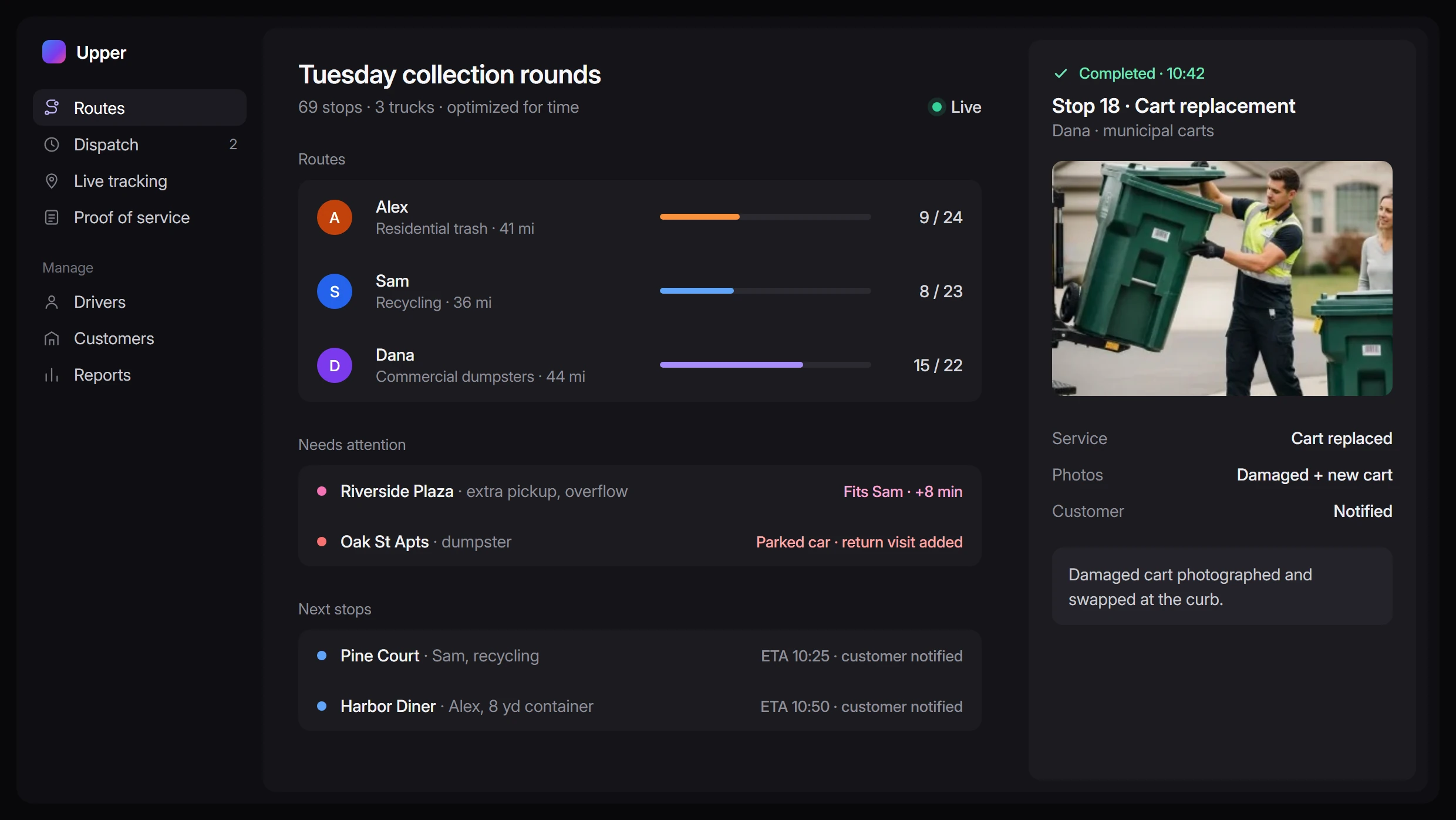Click Residential trash · 41 mi text

[455, 228]
